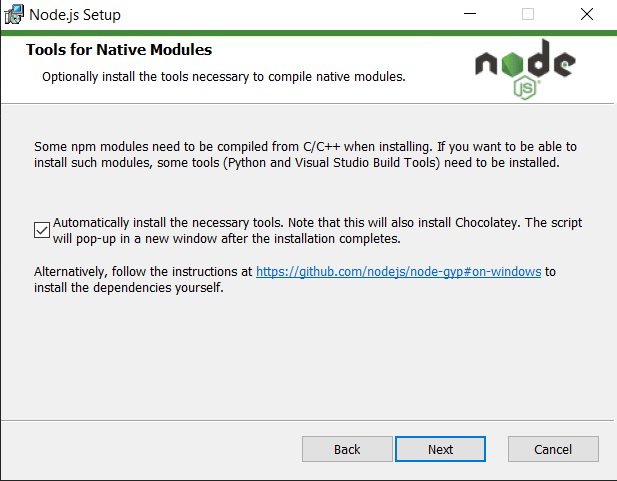Click the Node.js Setup installer icon

(14, 15)
